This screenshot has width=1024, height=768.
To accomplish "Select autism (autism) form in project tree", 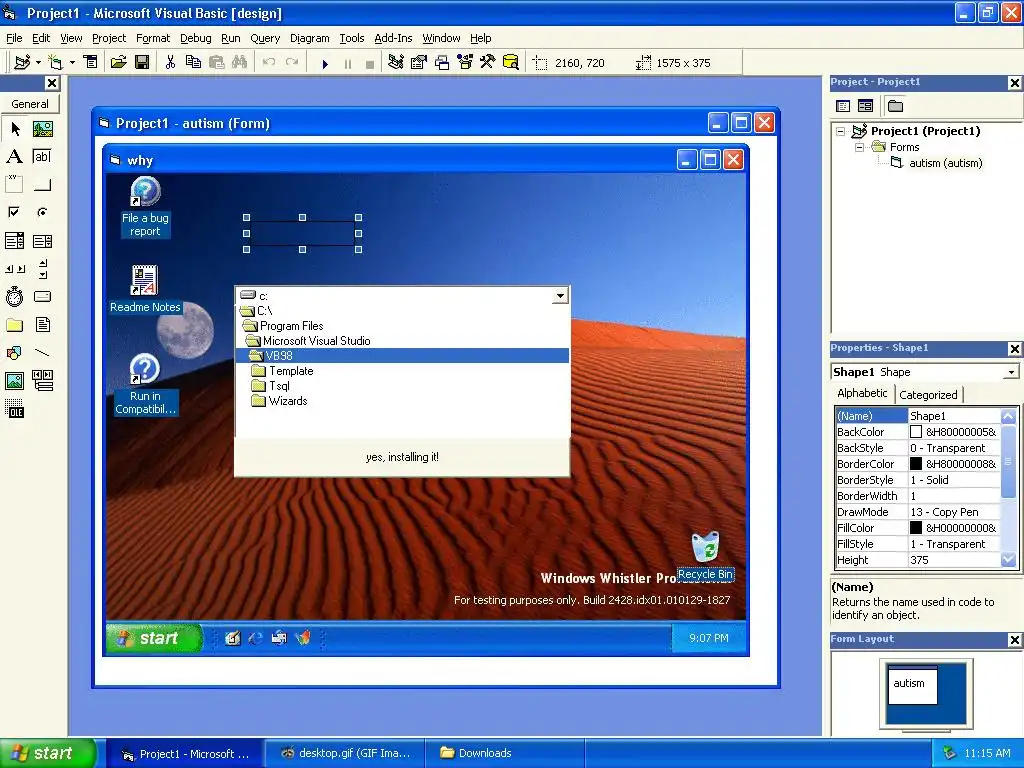I will point(945,163).
